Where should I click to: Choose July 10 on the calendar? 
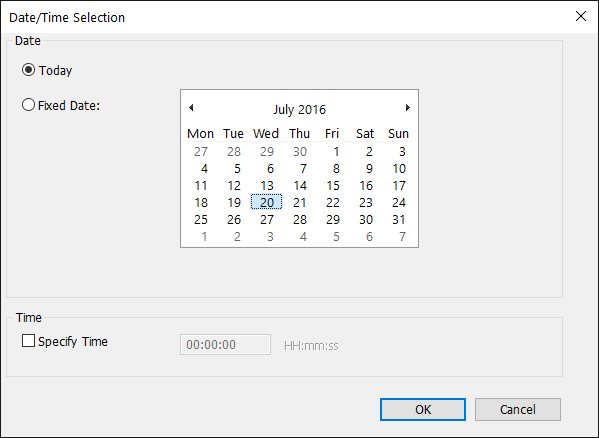(398, 168)
